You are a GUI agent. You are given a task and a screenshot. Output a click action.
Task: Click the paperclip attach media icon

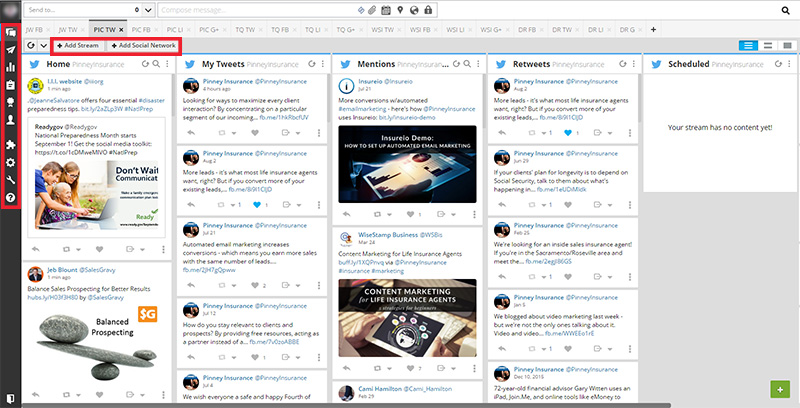(372, 10)
